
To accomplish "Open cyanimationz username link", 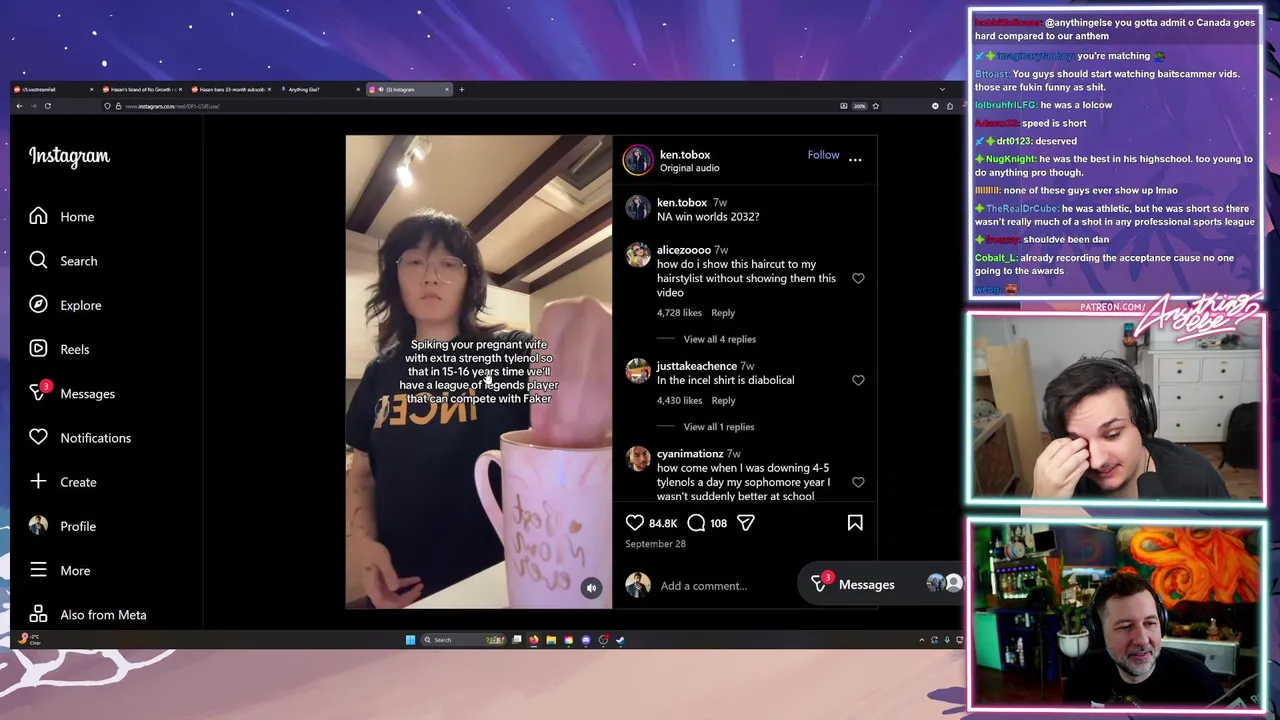I will (x=690, y=454).
